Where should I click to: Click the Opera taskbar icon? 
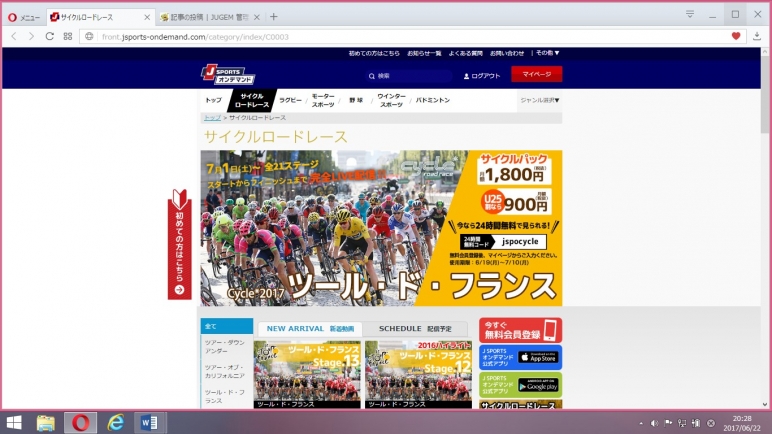[81, 423]
